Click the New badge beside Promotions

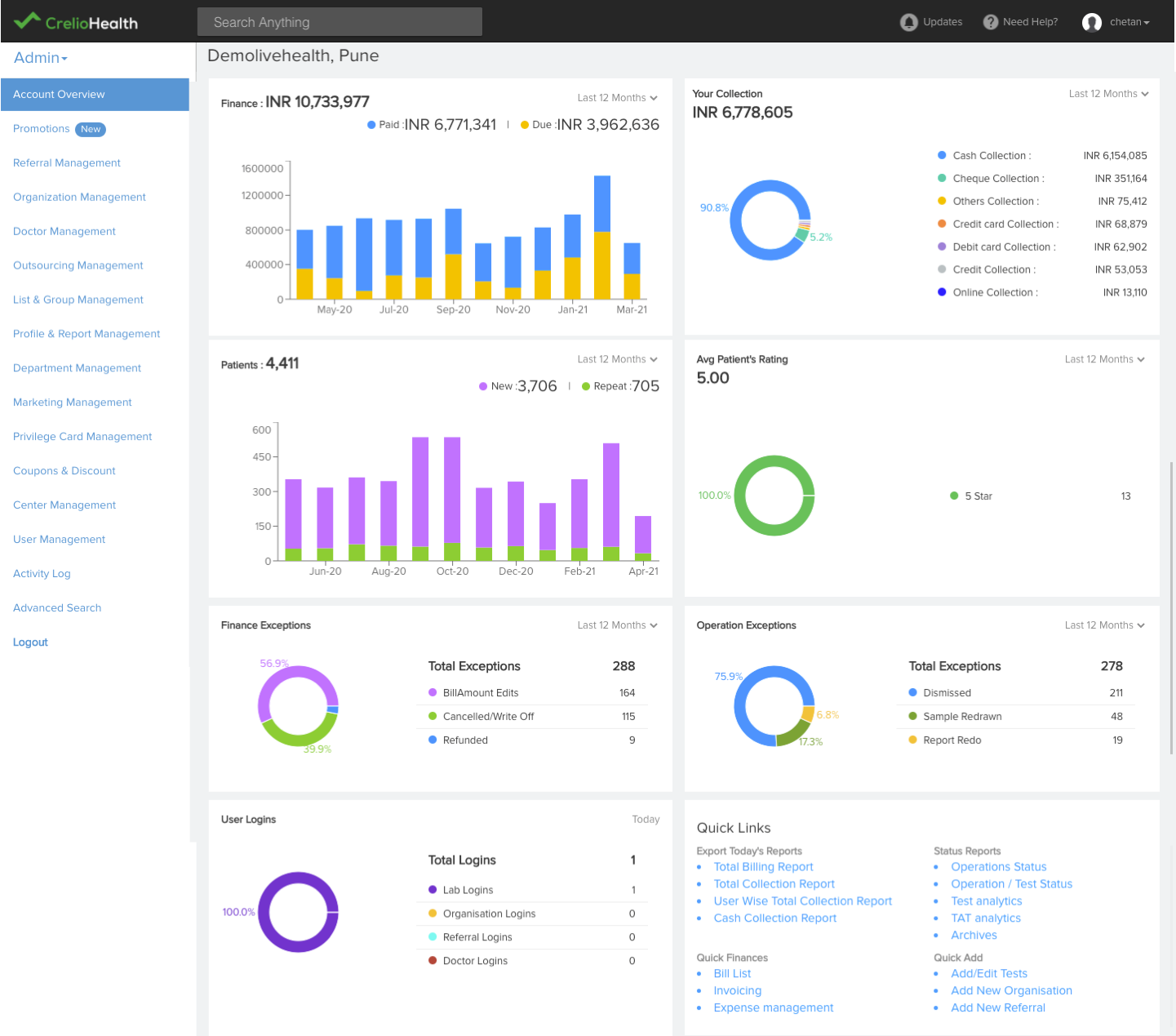(91, 129)
